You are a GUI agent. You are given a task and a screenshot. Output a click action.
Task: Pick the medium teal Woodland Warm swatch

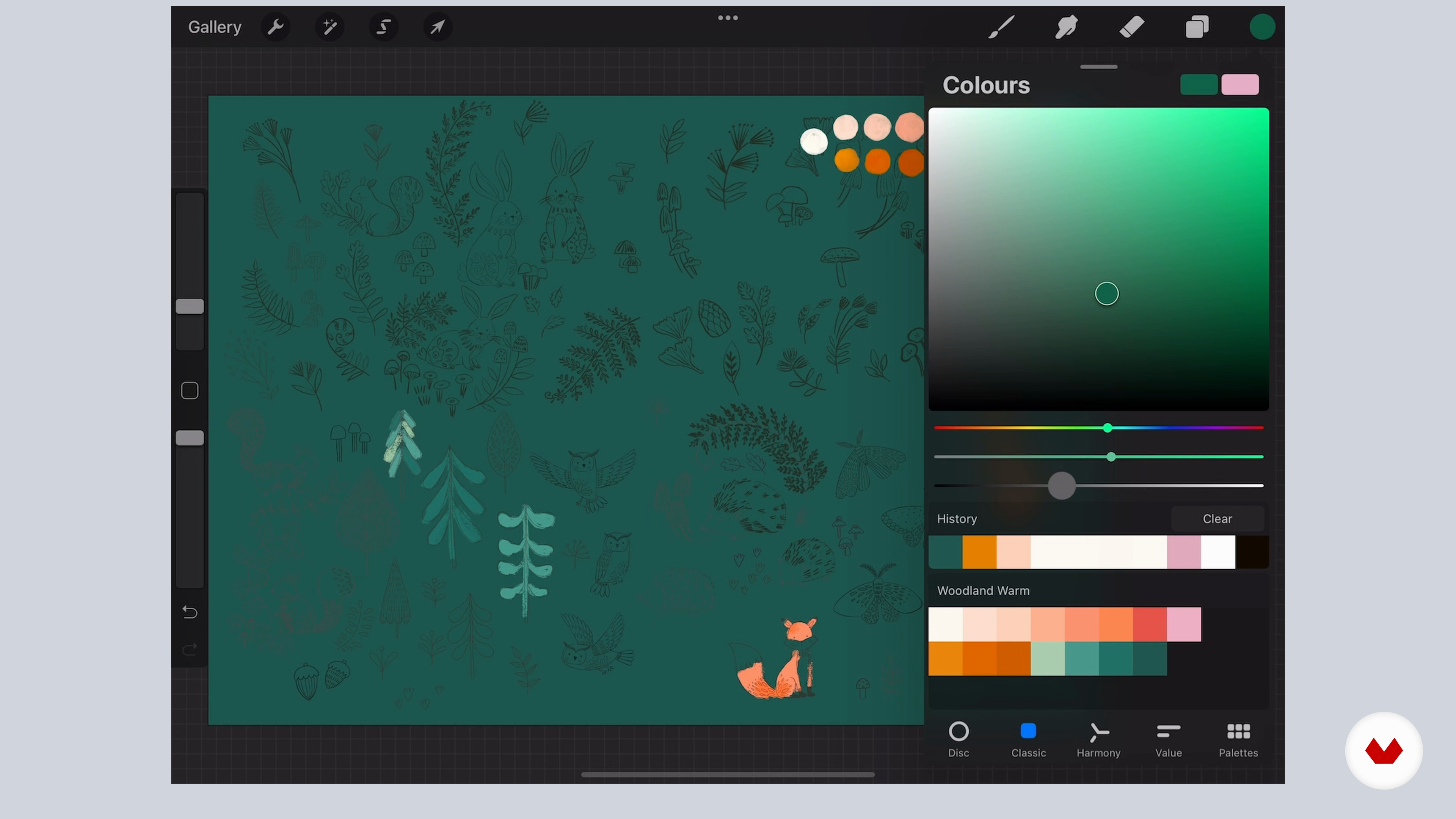[1082, 659]
